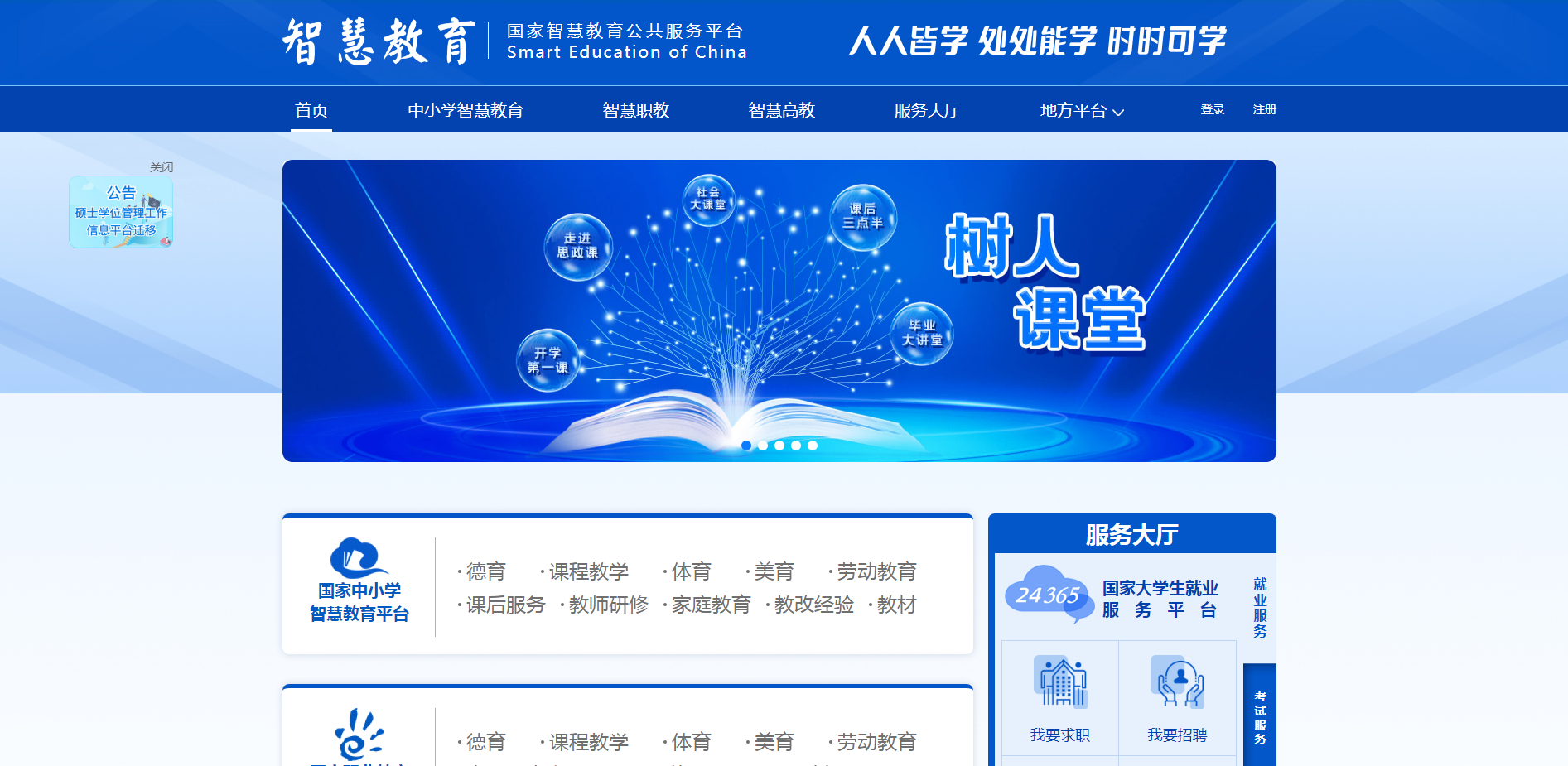Click the 课后三点半 bubble in banner
This screenshot has height=766, width=1568.
(x=863, y=216)
